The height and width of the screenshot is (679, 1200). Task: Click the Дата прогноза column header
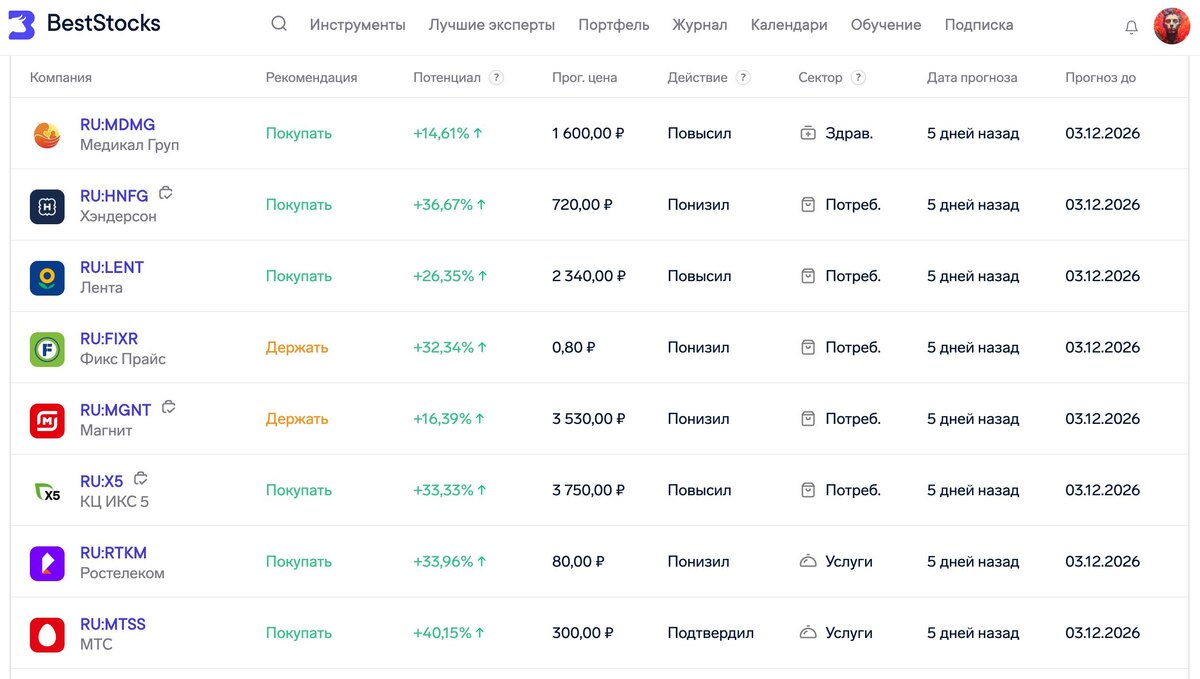click(972, 78)
